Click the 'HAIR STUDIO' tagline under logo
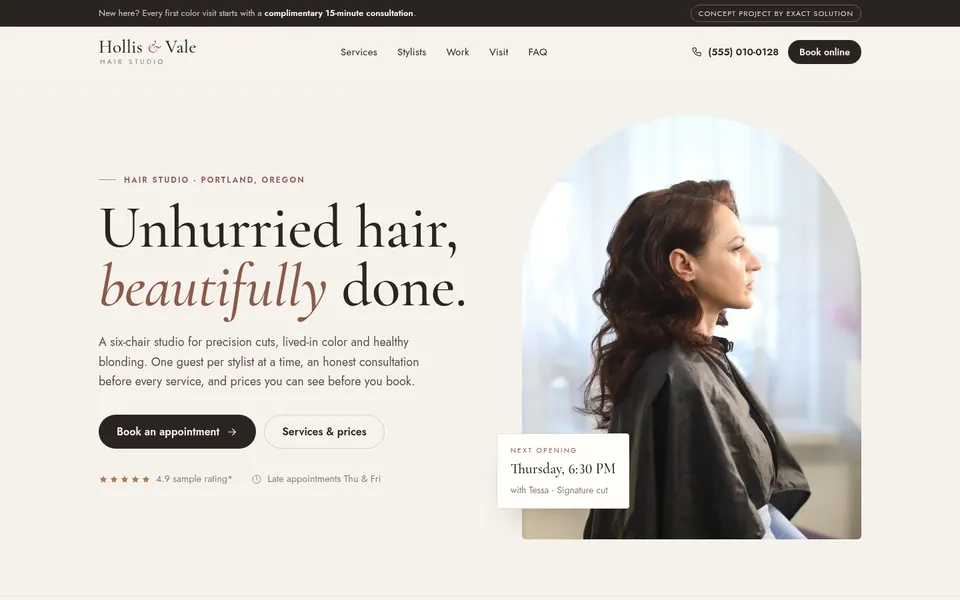 click(x=132, y=62)
